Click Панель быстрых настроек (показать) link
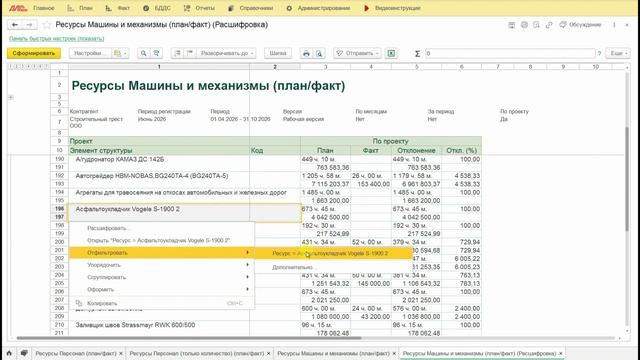This screenshot has height=360, width=640. (57, 39)
